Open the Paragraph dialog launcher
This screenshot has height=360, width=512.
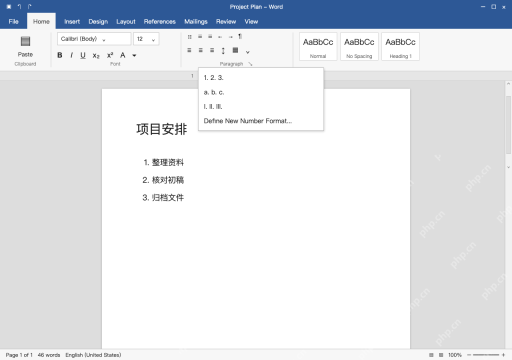[x=250, y=64]
